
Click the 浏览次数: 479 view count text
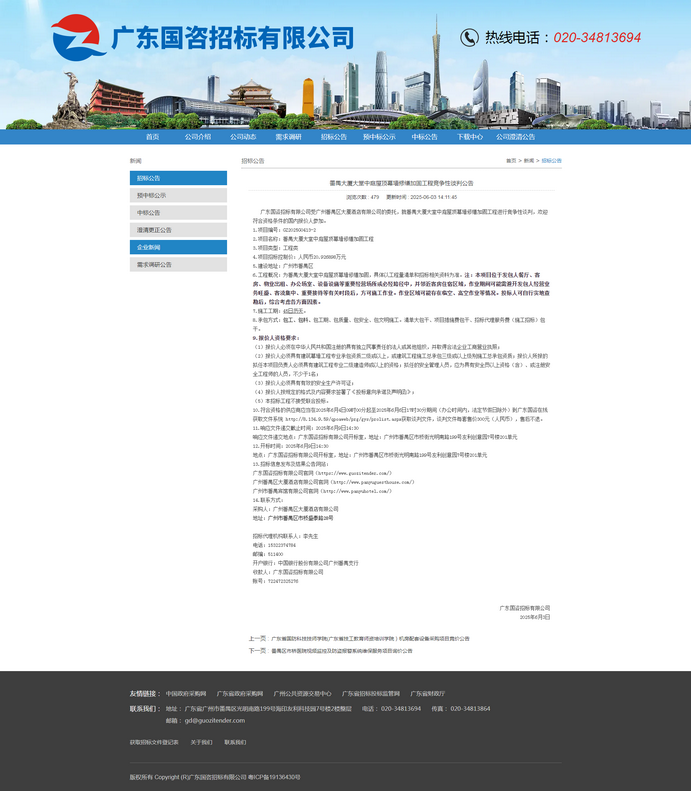pos(363,197)
